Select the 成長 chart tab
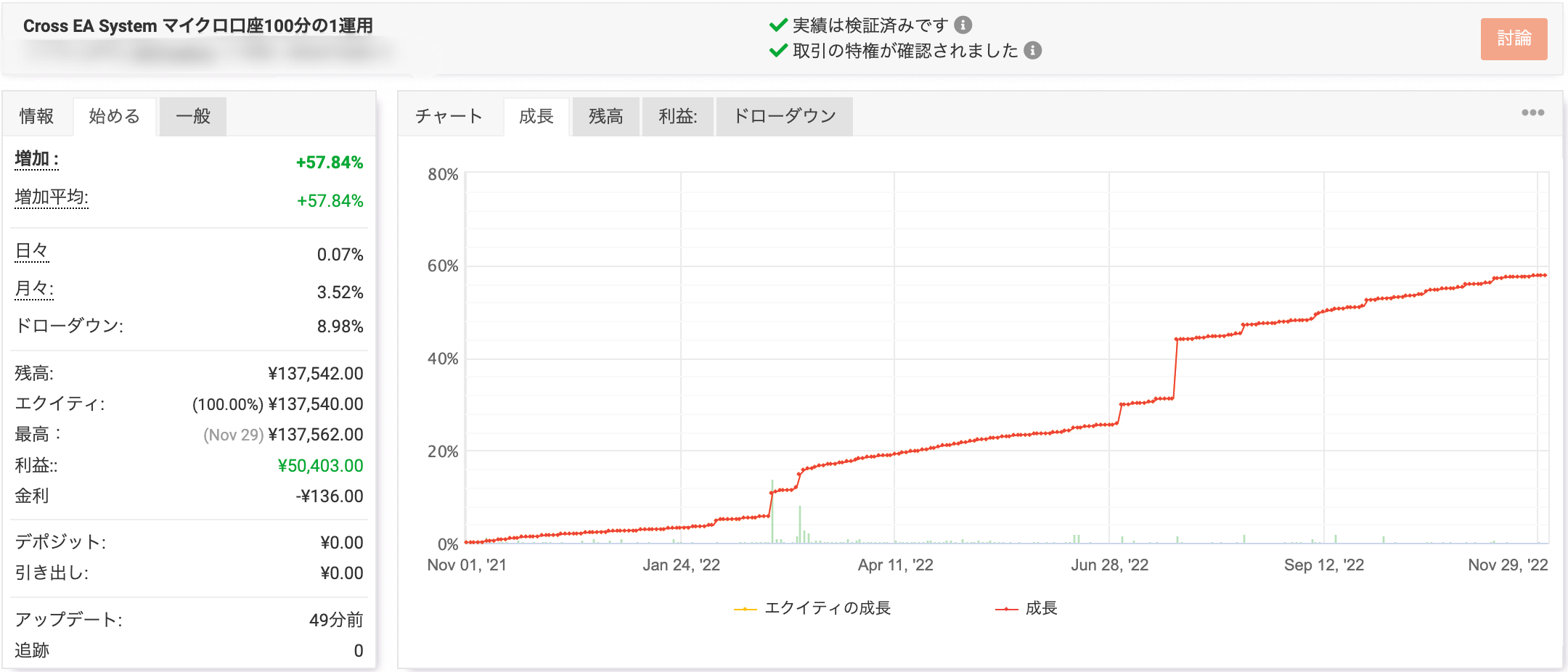Image resolution: width=1568 pixels, height=672 pixels. tap(536, 116)
